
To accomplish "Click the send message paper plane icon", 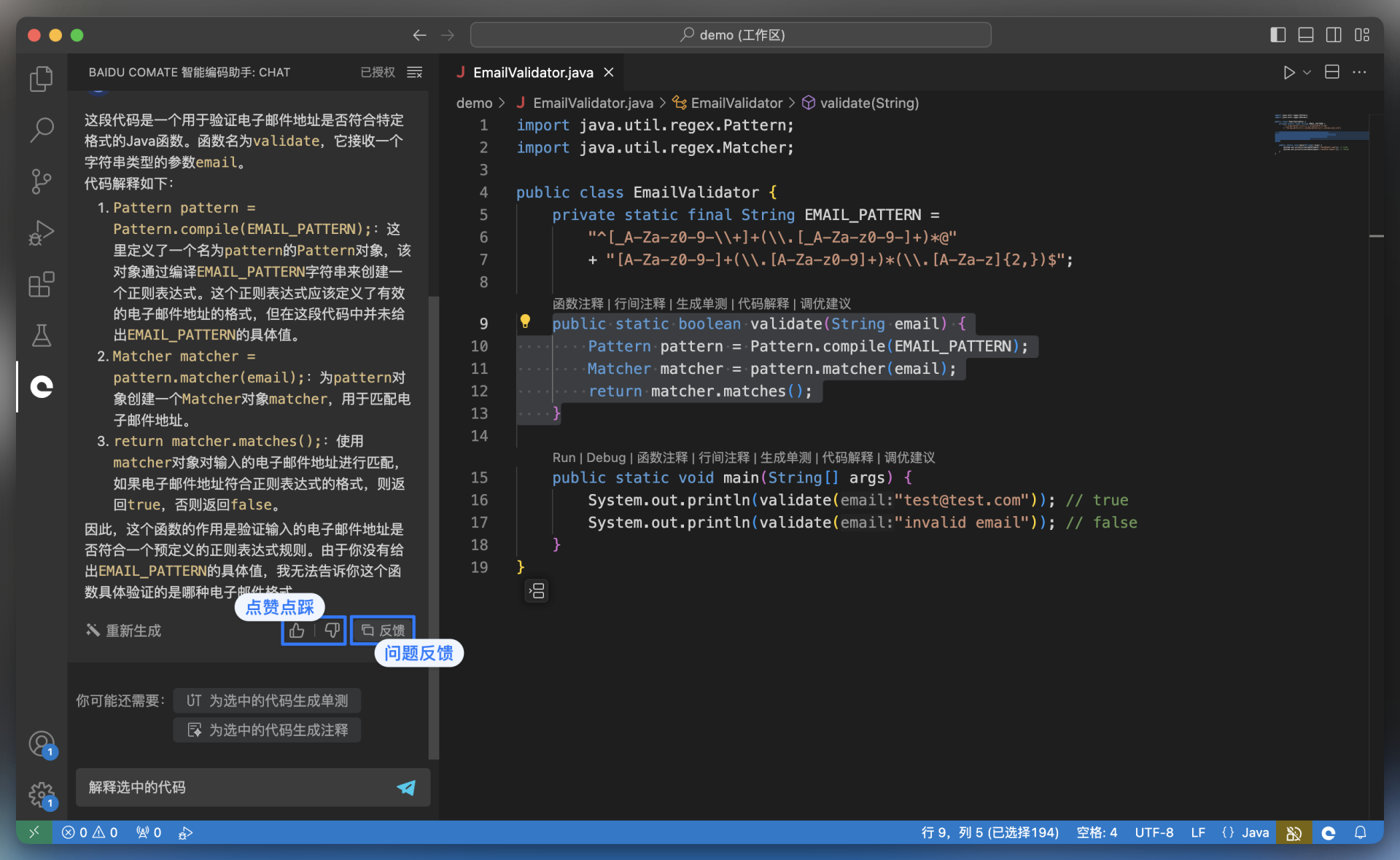I will (x=406, y=787).
